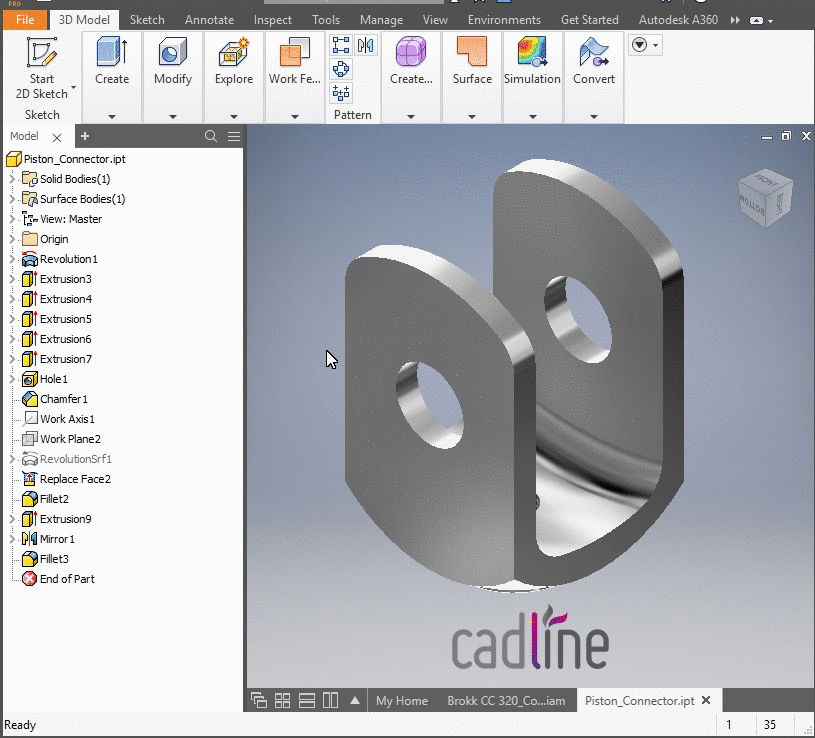
Task: Select the Mirror tool in the Pattern panel
Action: (x=365, y=45)
